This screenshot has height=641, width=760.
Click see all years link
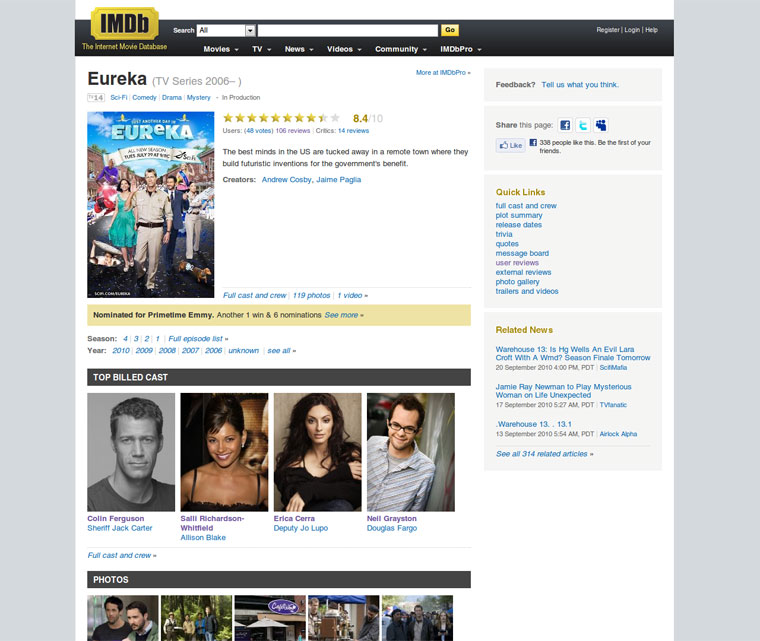281,351
